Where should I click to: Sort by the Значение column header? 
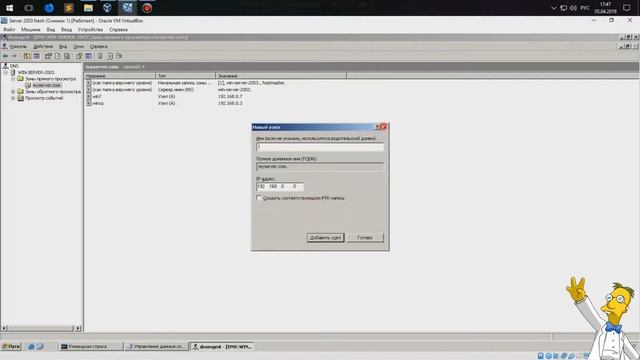(281, 76)
